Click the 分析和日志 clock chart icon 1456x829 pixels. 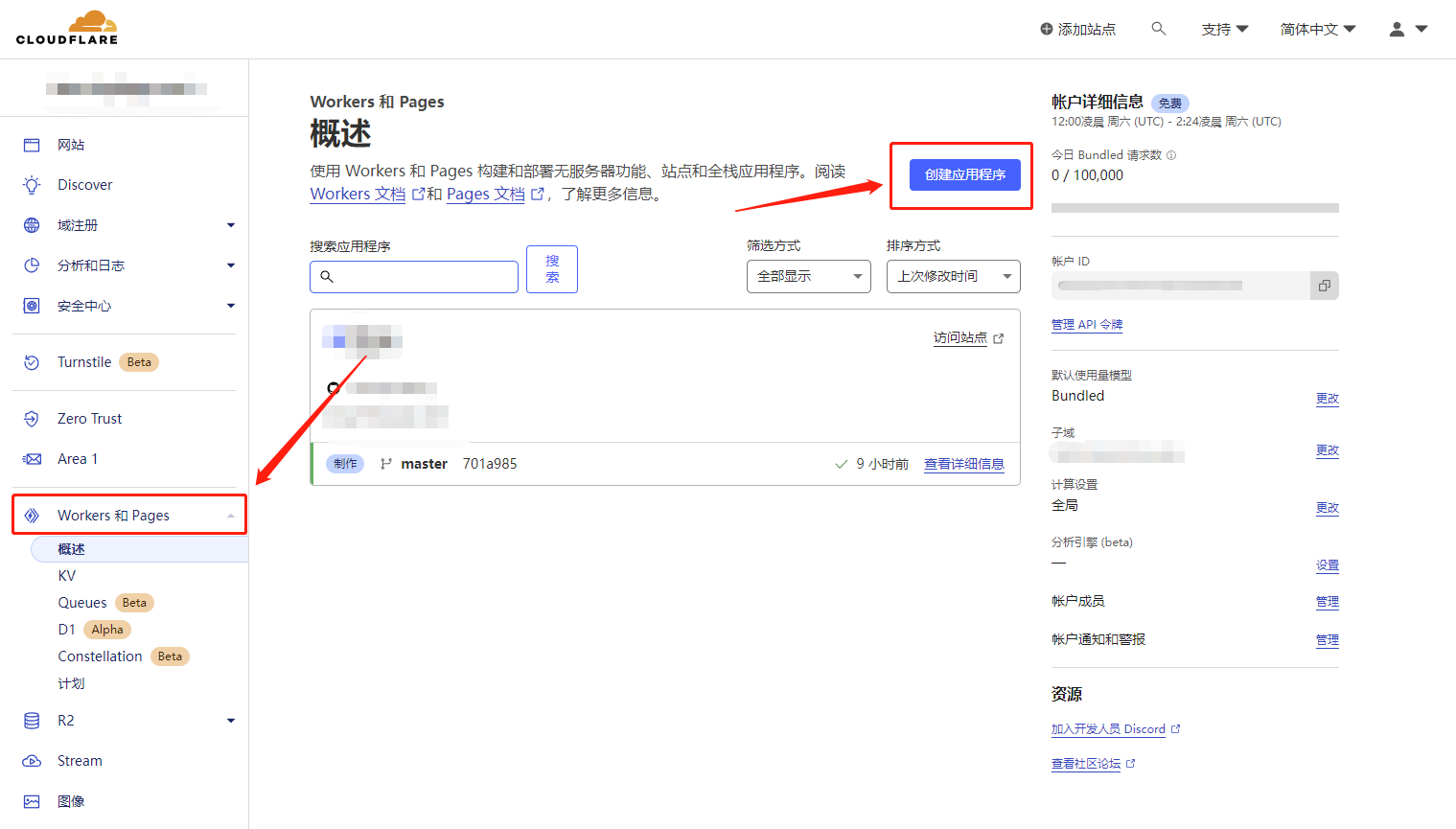click(32, 265)
